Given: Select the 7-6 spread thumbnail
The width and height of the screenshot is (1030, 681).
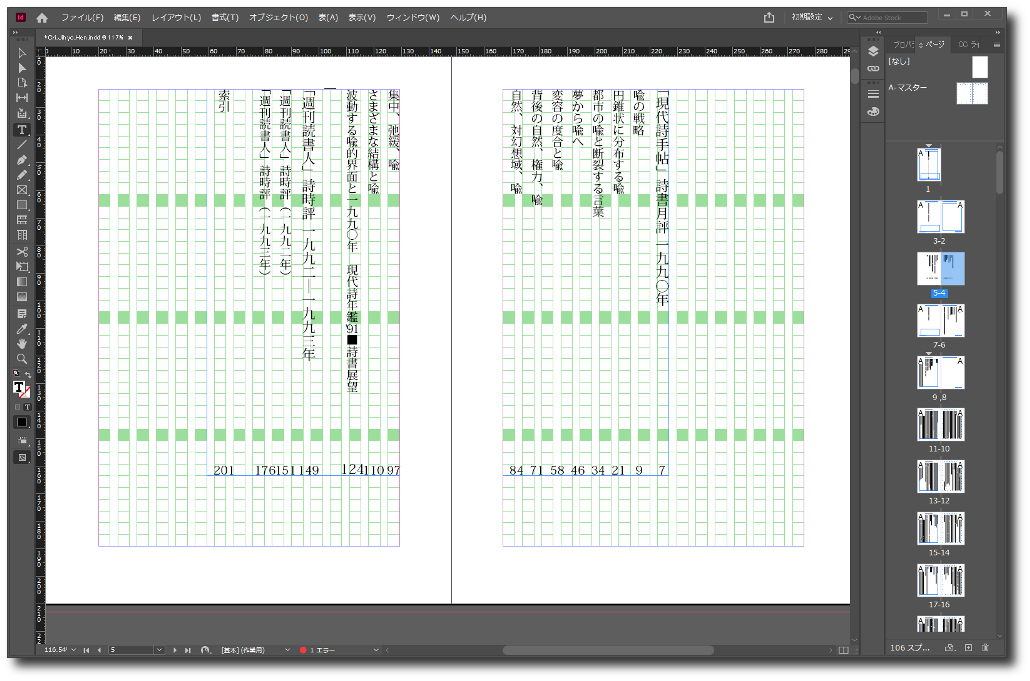Looking at the screenshot, I should coord(941,321).
